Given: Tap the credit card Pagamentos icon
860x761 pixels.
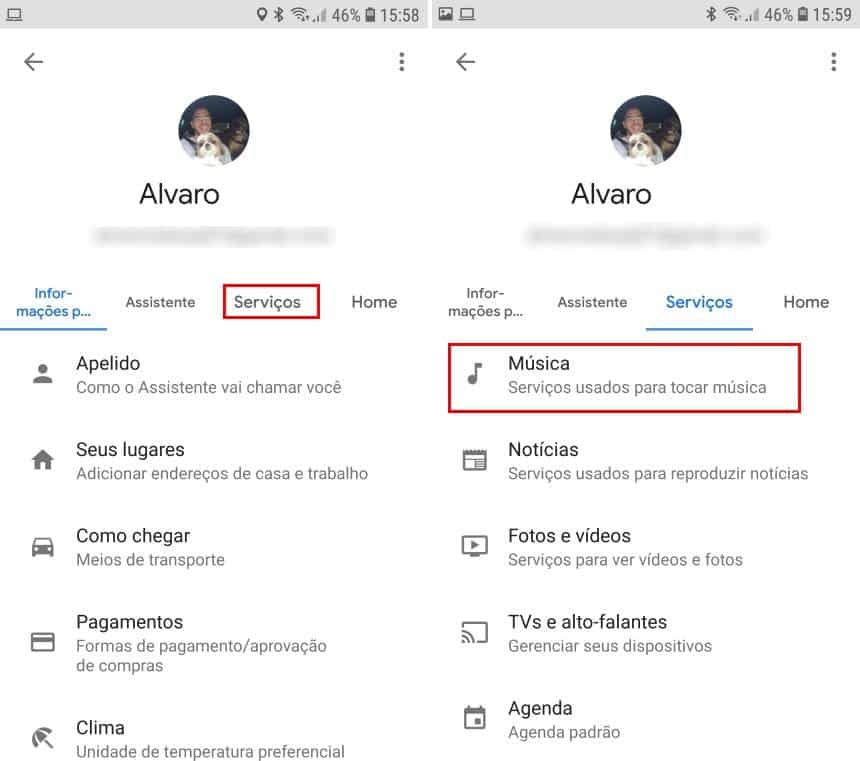Looking at the screenshot, I should [x=42, y=642].
